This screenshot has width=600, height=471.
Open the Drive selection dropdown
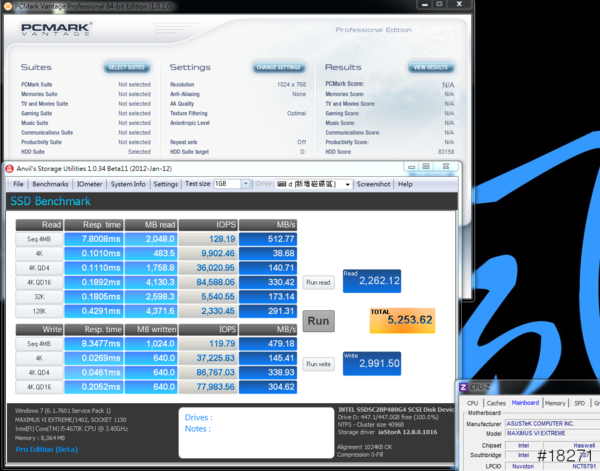tap(347, 184)
